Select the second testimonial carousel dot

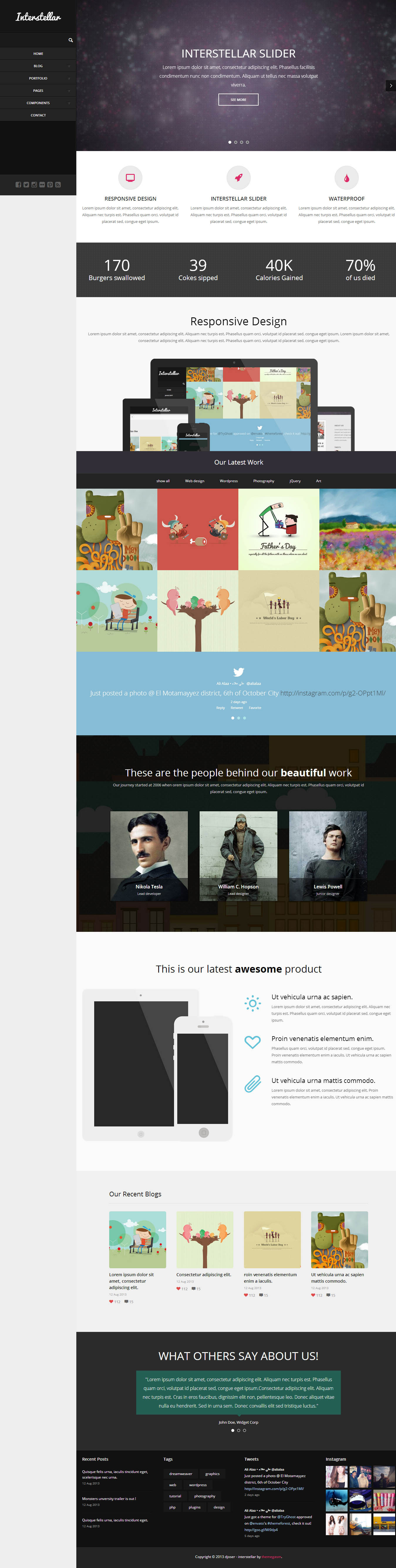[x=239, y=1430]
